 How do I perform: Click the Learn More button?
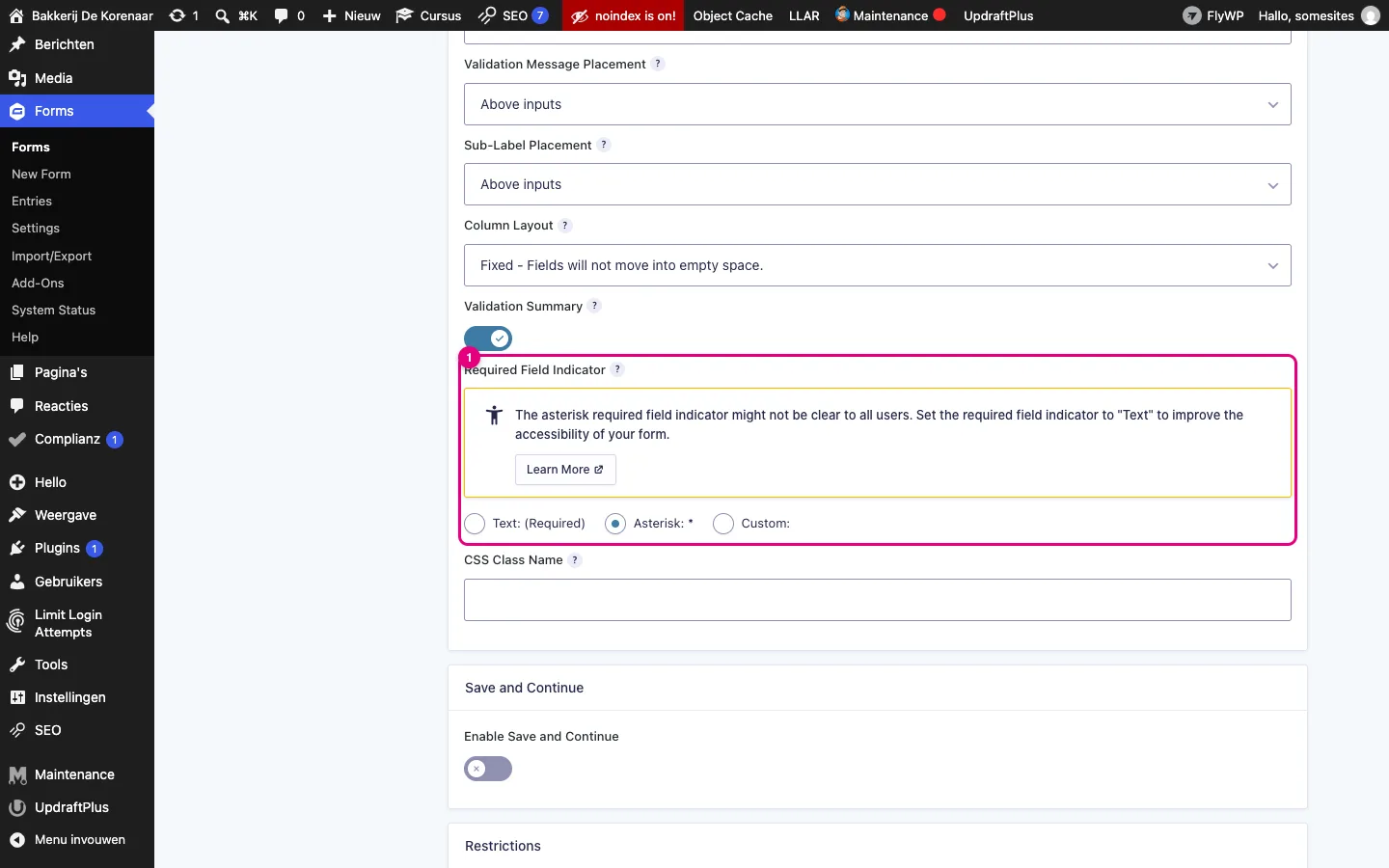(x=565, y=470)
